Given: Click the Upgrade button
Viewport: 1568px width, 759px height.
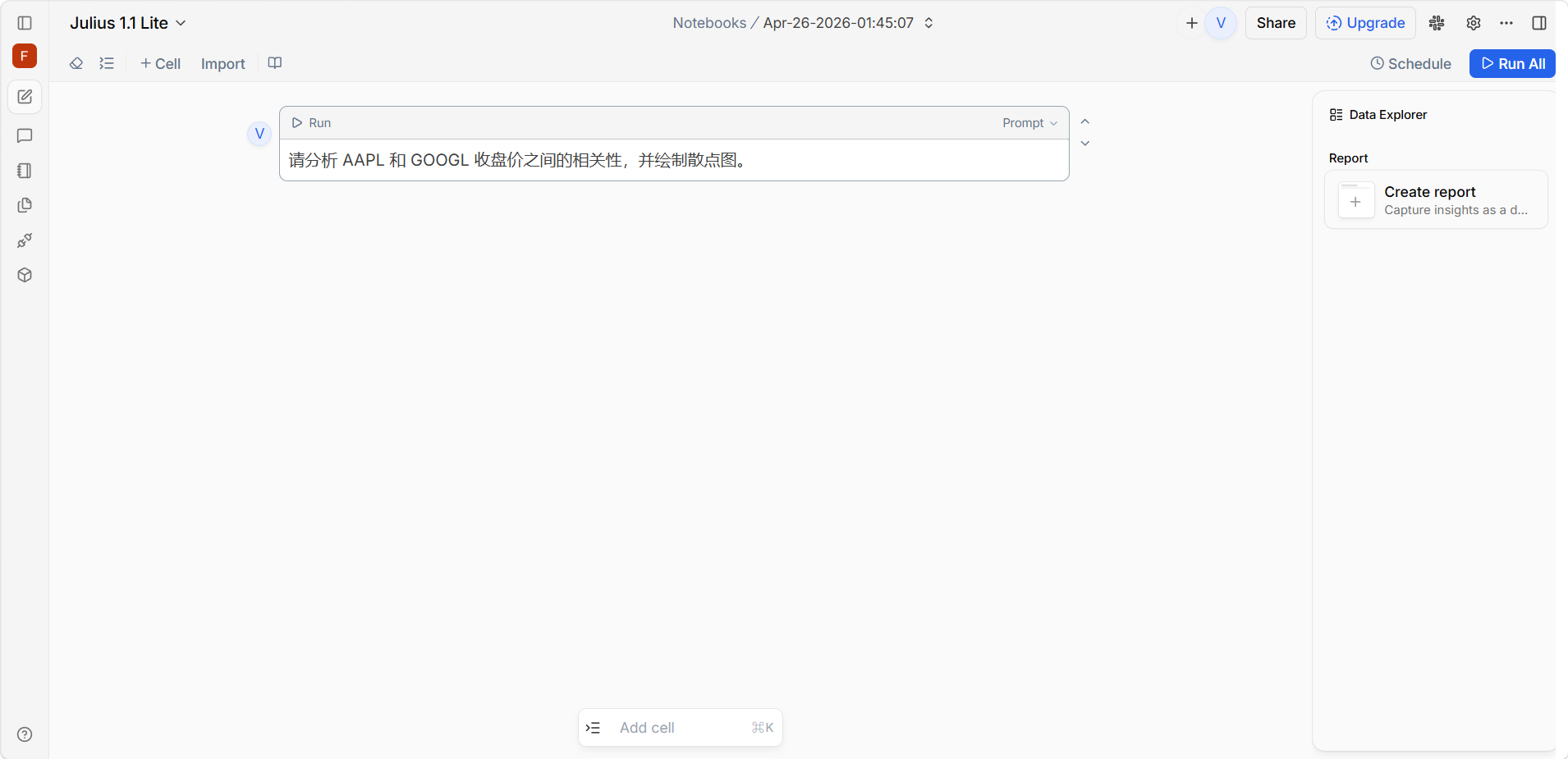Looking at the screenshot, I should (1365, 23).
